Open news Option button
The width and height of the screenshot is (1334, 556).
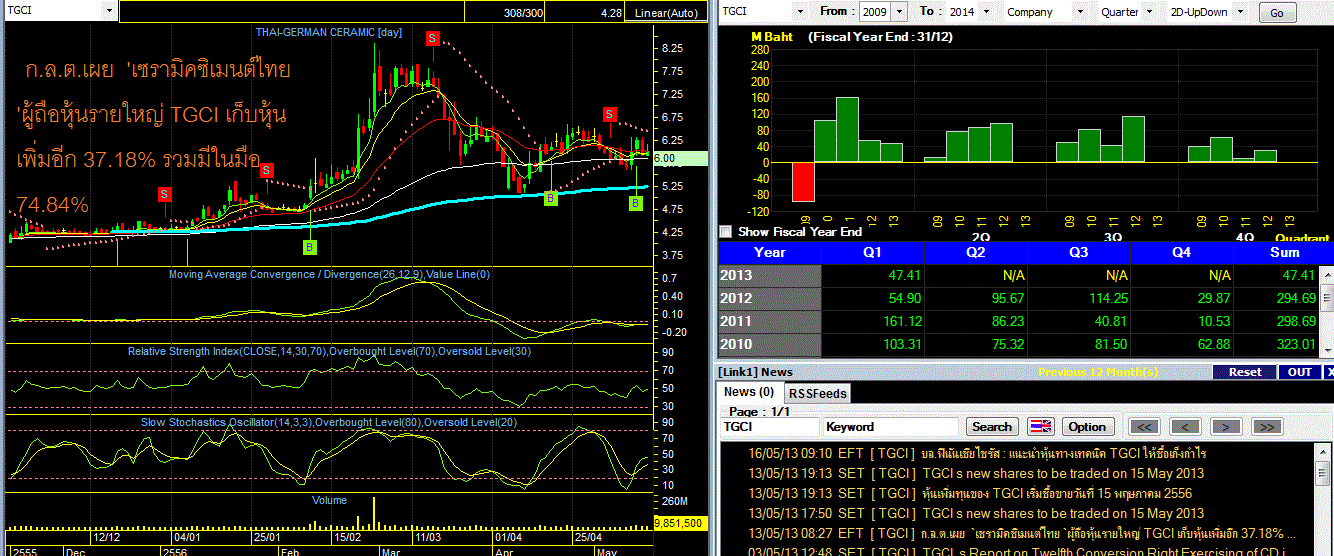pos(1087,426)
